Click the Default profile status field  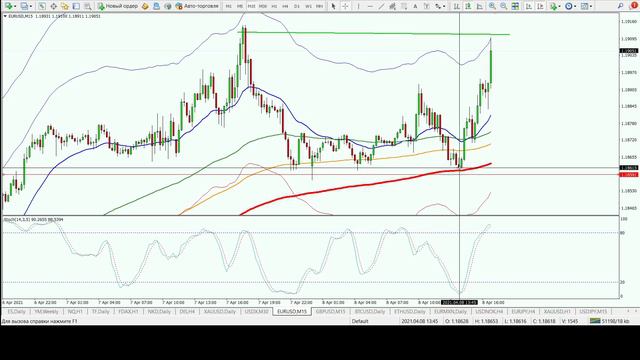pos(360,321)
